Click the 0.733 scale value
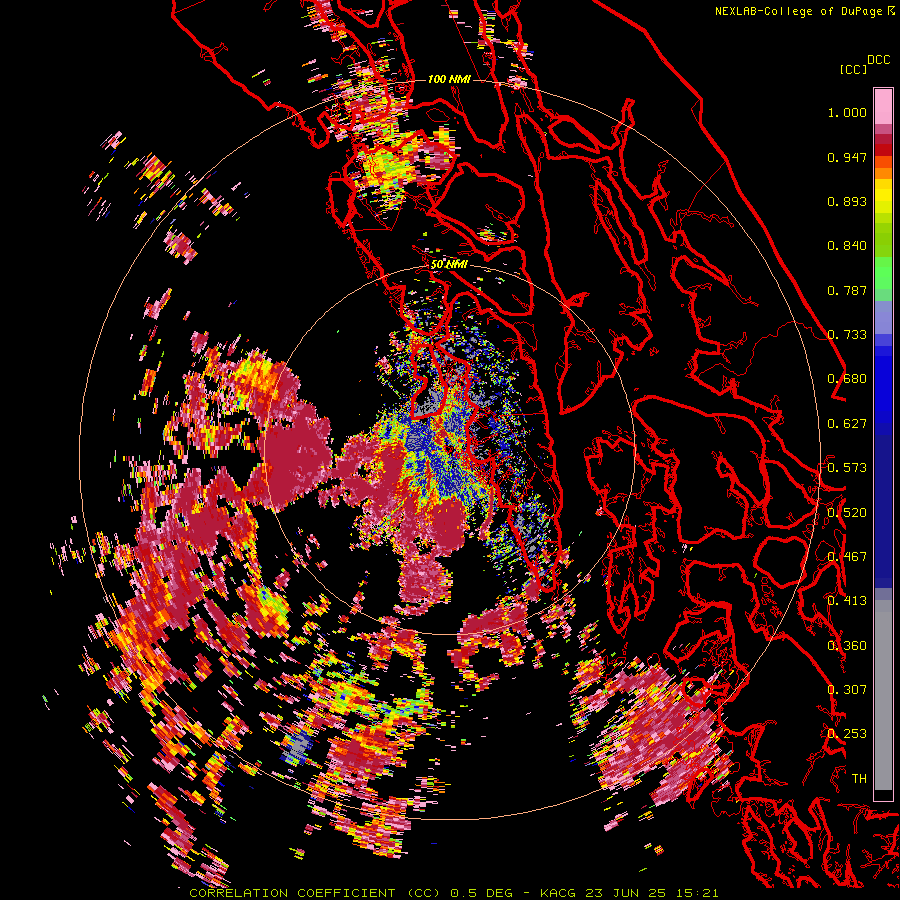The width and height of the screenshot is (900, 900). (847, 335)
